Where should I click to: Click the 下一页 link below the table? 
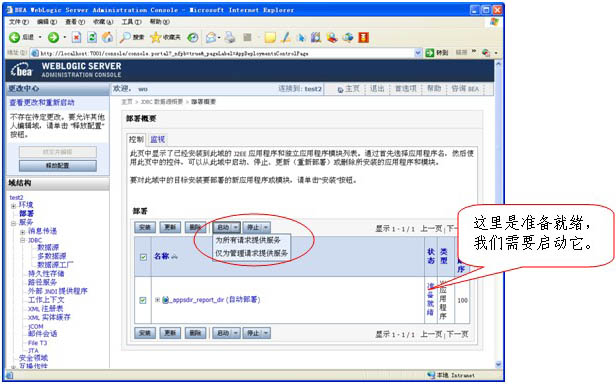point(458,334)
